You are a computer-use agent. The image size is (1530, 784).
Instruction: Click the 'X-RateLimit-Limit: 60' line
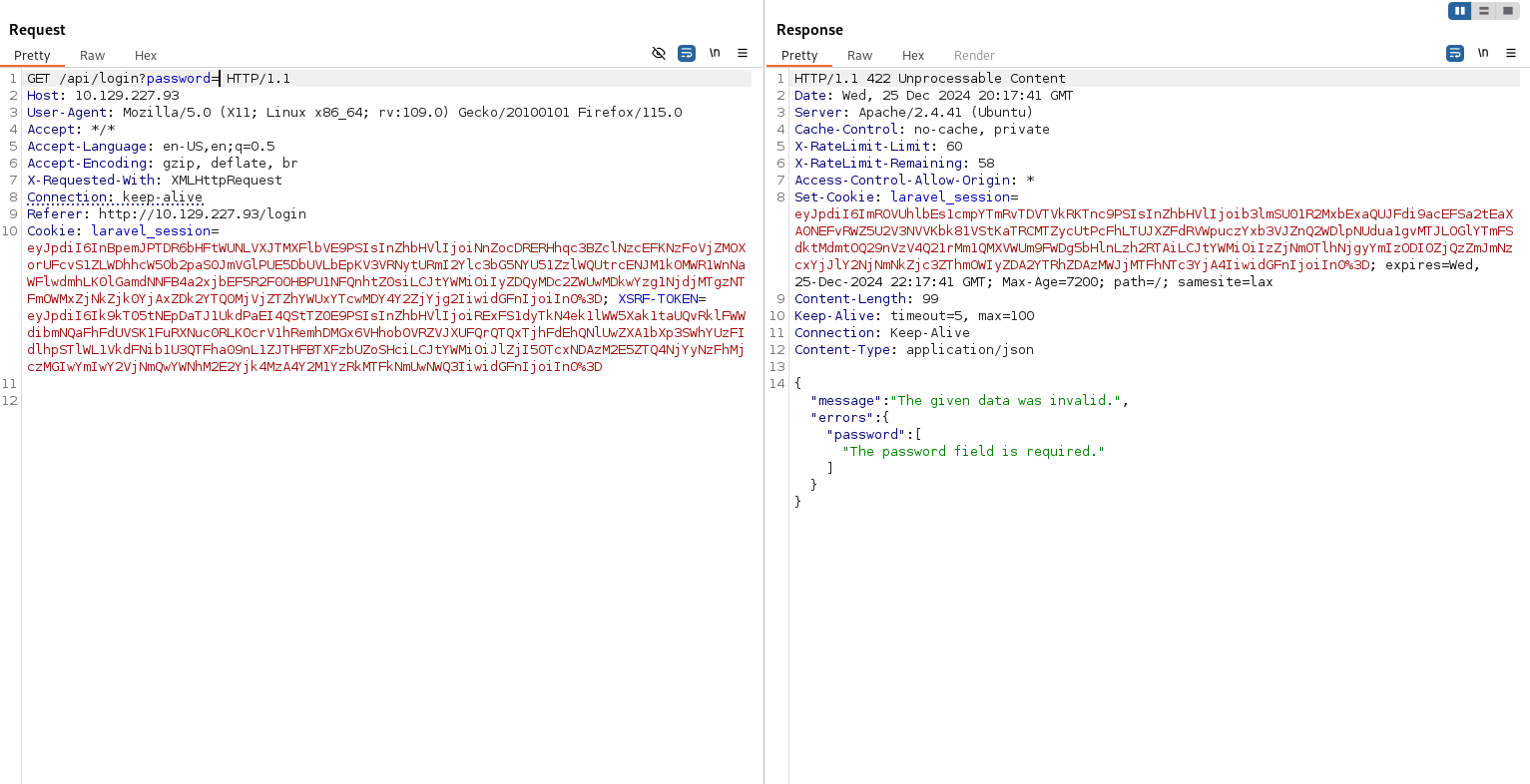coord(878,146)
